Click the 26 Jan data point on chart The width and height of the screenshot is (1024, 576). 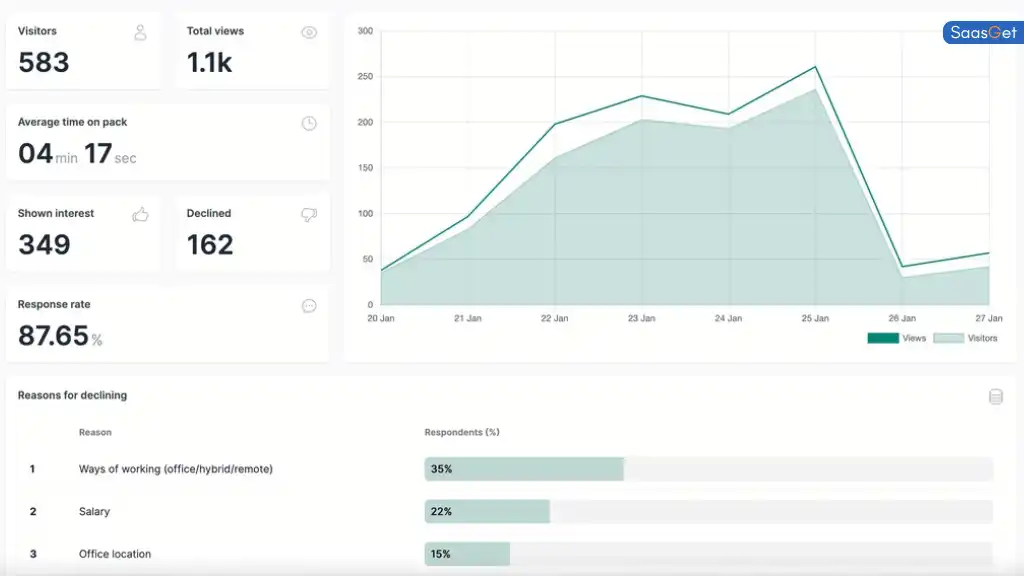click(x=902, y=267)
